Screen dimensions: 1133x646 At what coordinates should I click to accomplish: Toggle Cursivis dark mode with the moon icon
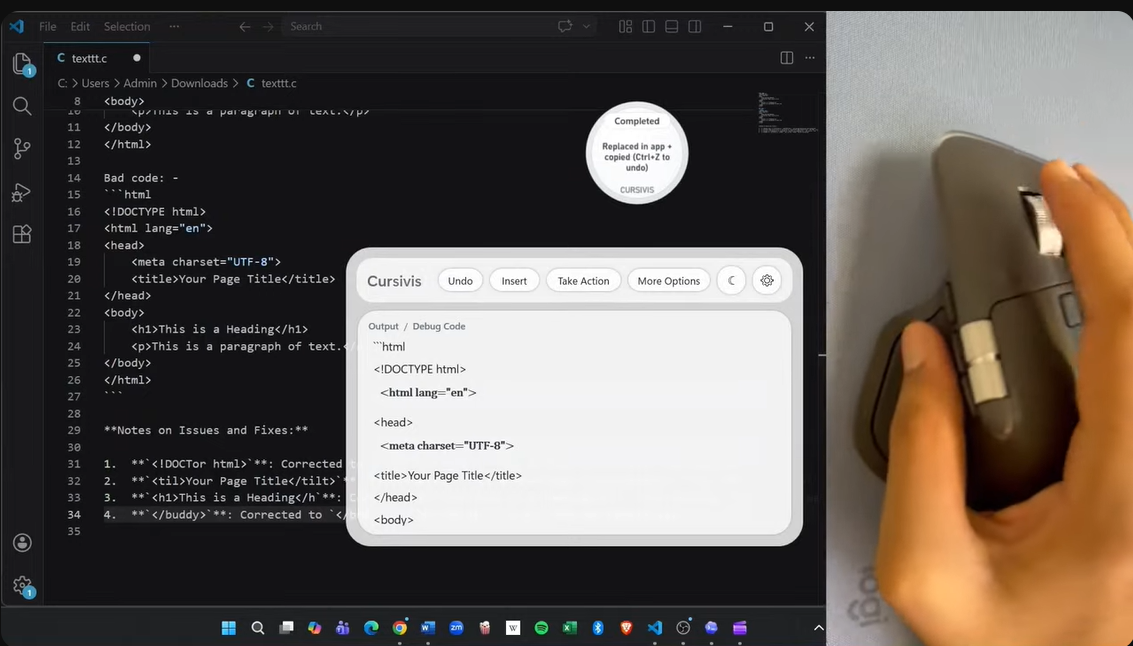[x=731, y=280]
